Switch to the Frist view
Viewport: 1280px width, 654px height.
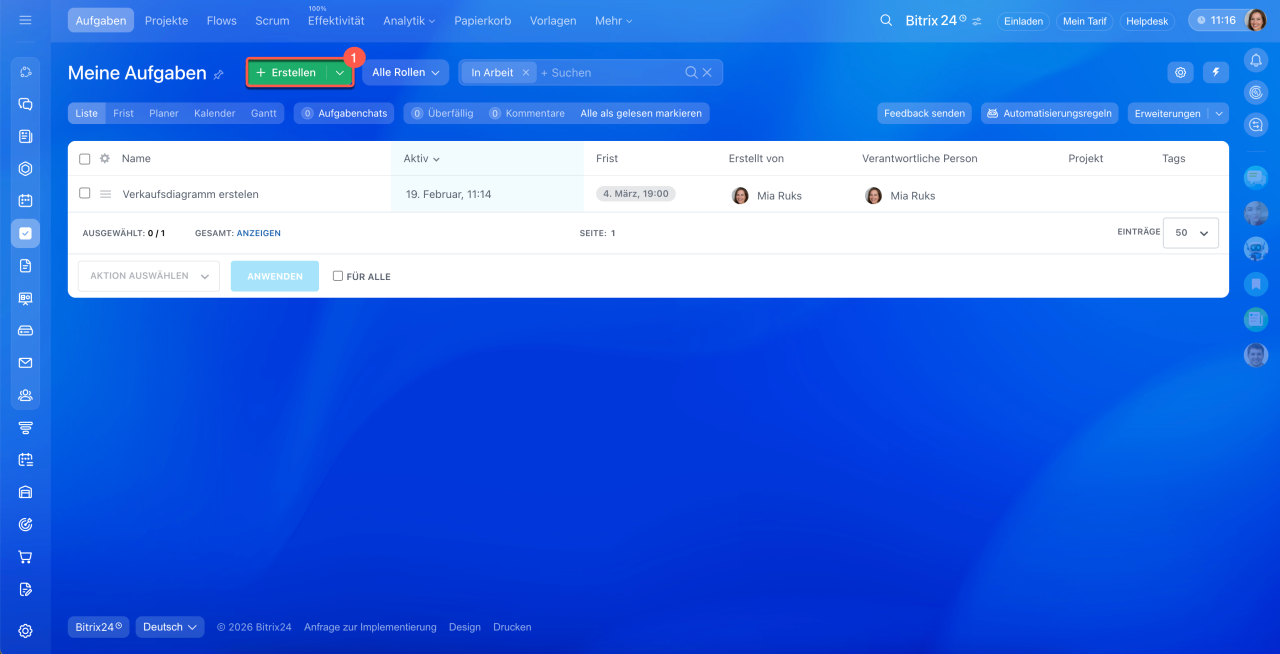[123, 113]
